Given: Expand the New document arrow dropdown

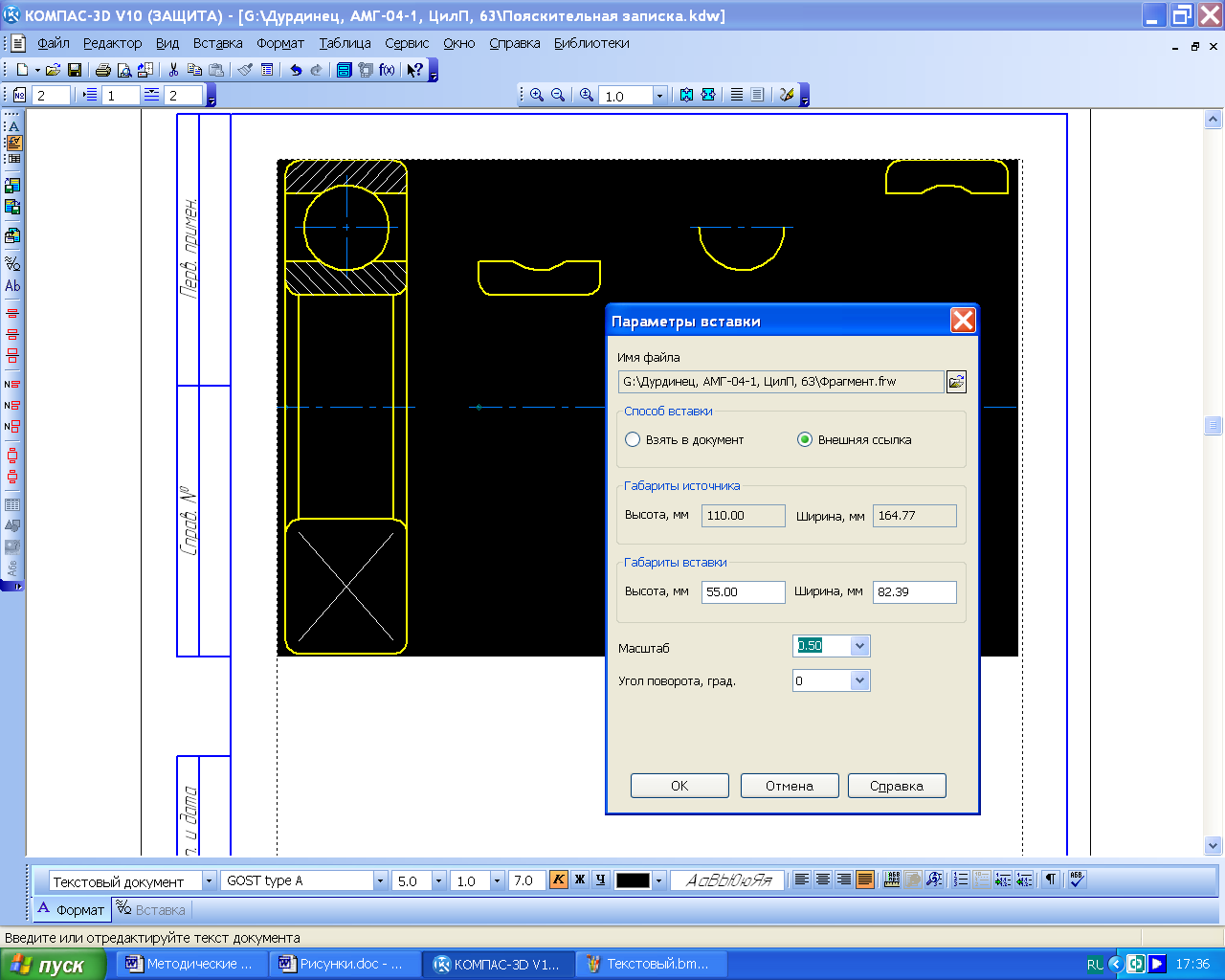Looking at the screenshot, I should tap(37, 70).
